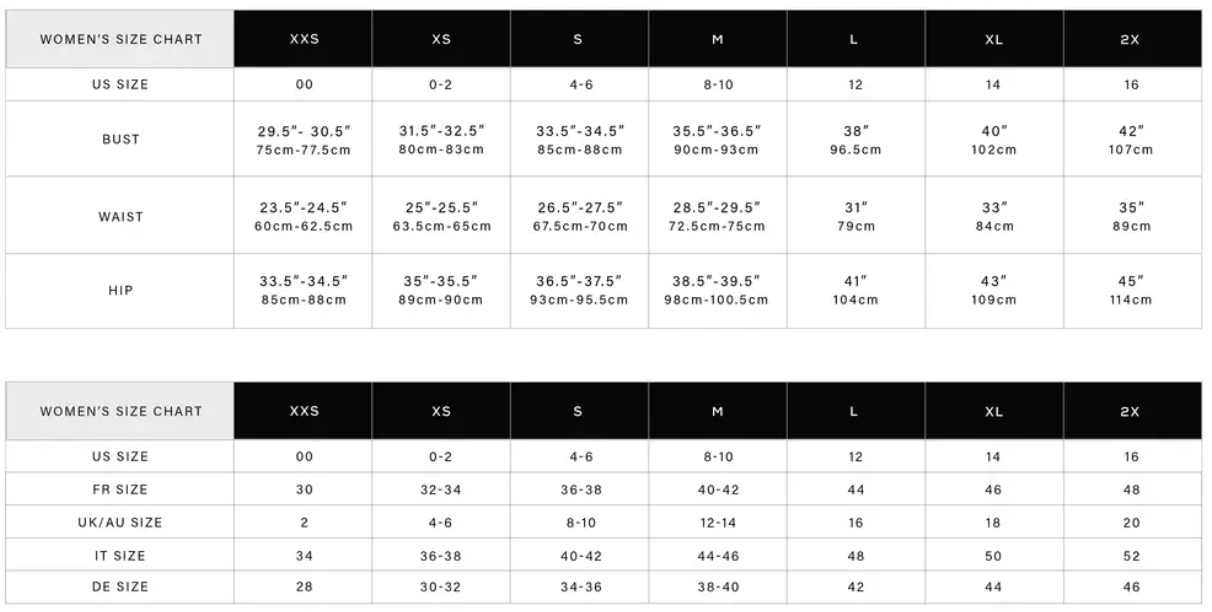Click the DE SIZE row label
This screenshot has height=612, width=1212.
pos(120,587)
